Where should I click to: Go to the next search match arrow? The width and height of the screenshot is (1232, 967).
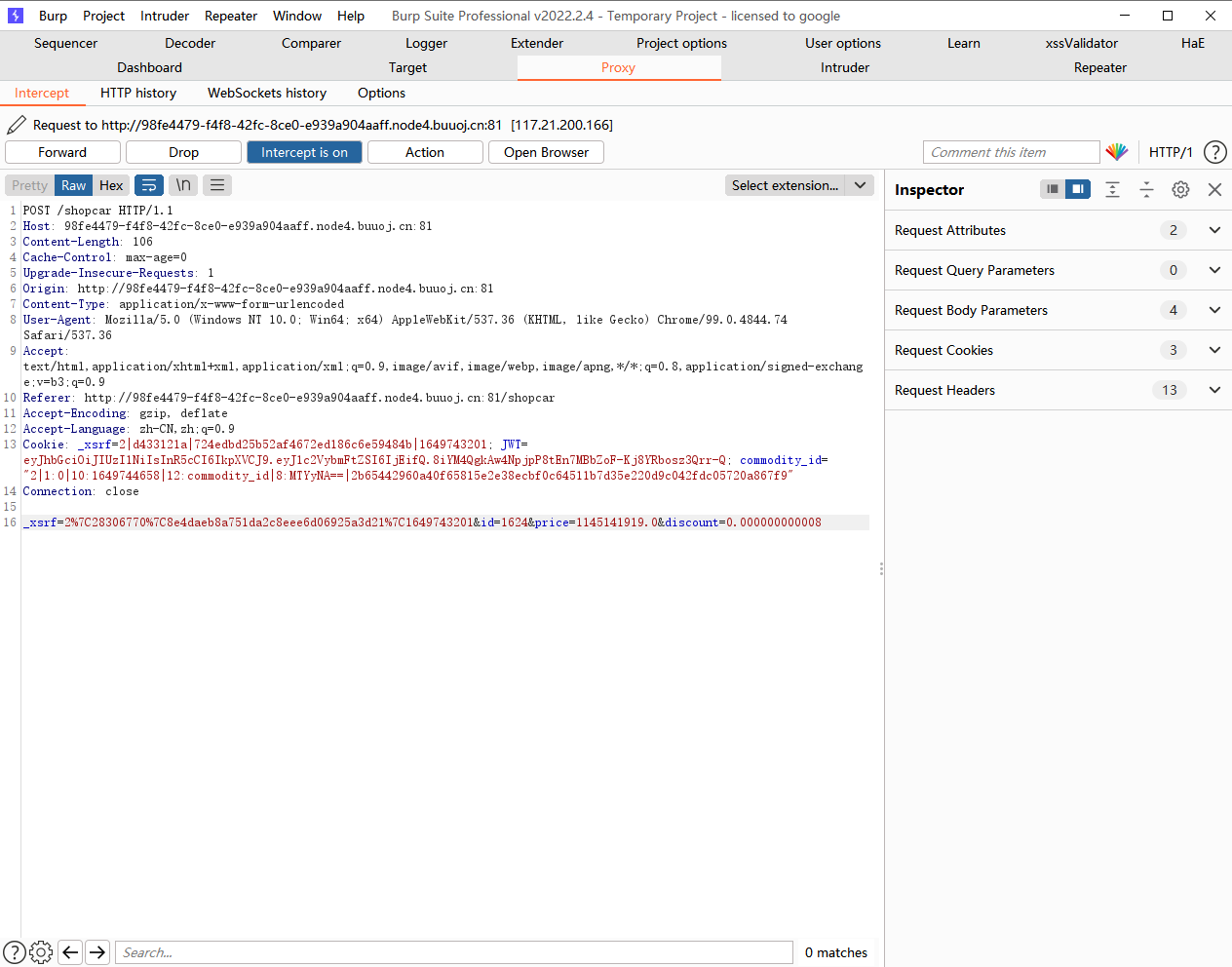point(97,952)
